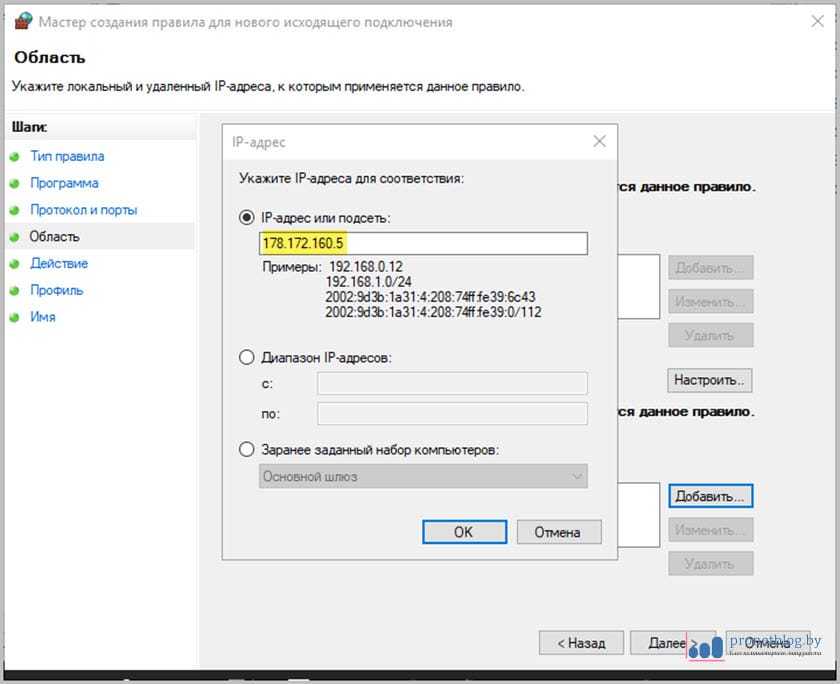Click the IP address field with 178.172.160.5
Image resolution: width=840 pixels, height=684 pixels.
pyautogui.click(x=423, y=244)
